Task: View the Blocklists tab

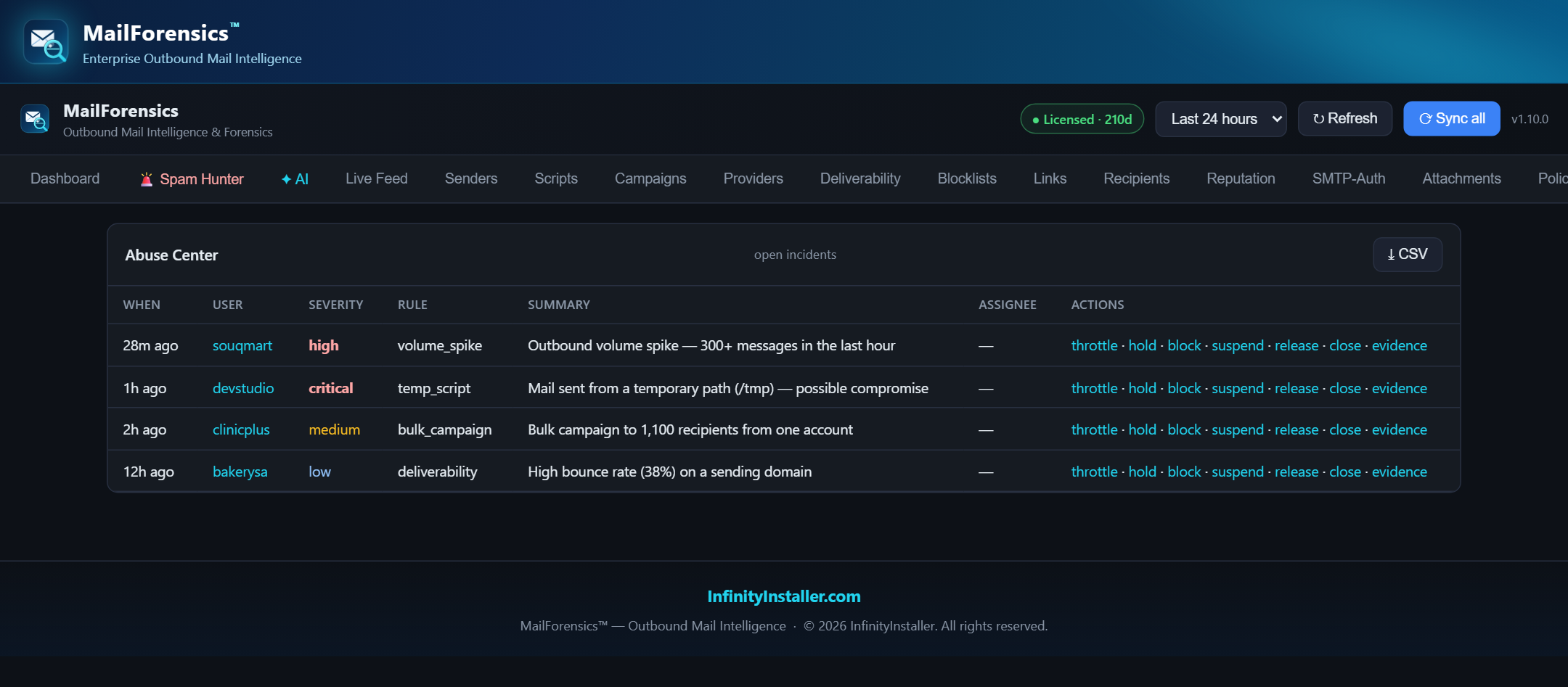Action: 967,178
